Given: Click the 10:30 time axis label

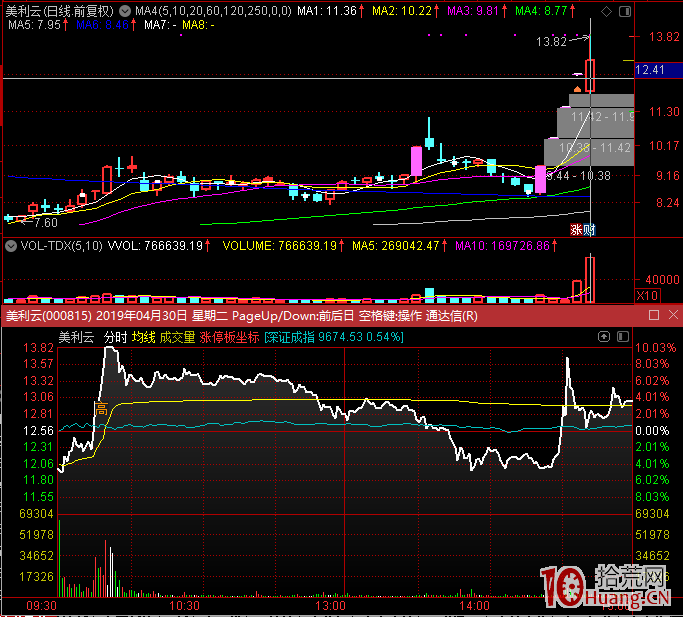Looking at the screenshot, I should (x=184, y=606).
